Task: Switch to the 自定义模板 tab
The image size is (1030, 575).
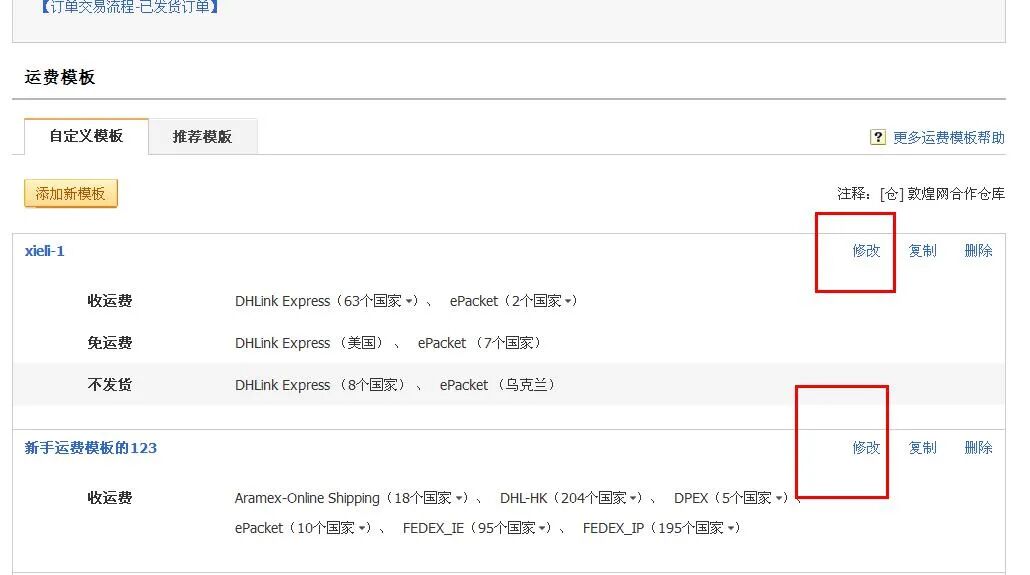Action: (x=86, y=136)
